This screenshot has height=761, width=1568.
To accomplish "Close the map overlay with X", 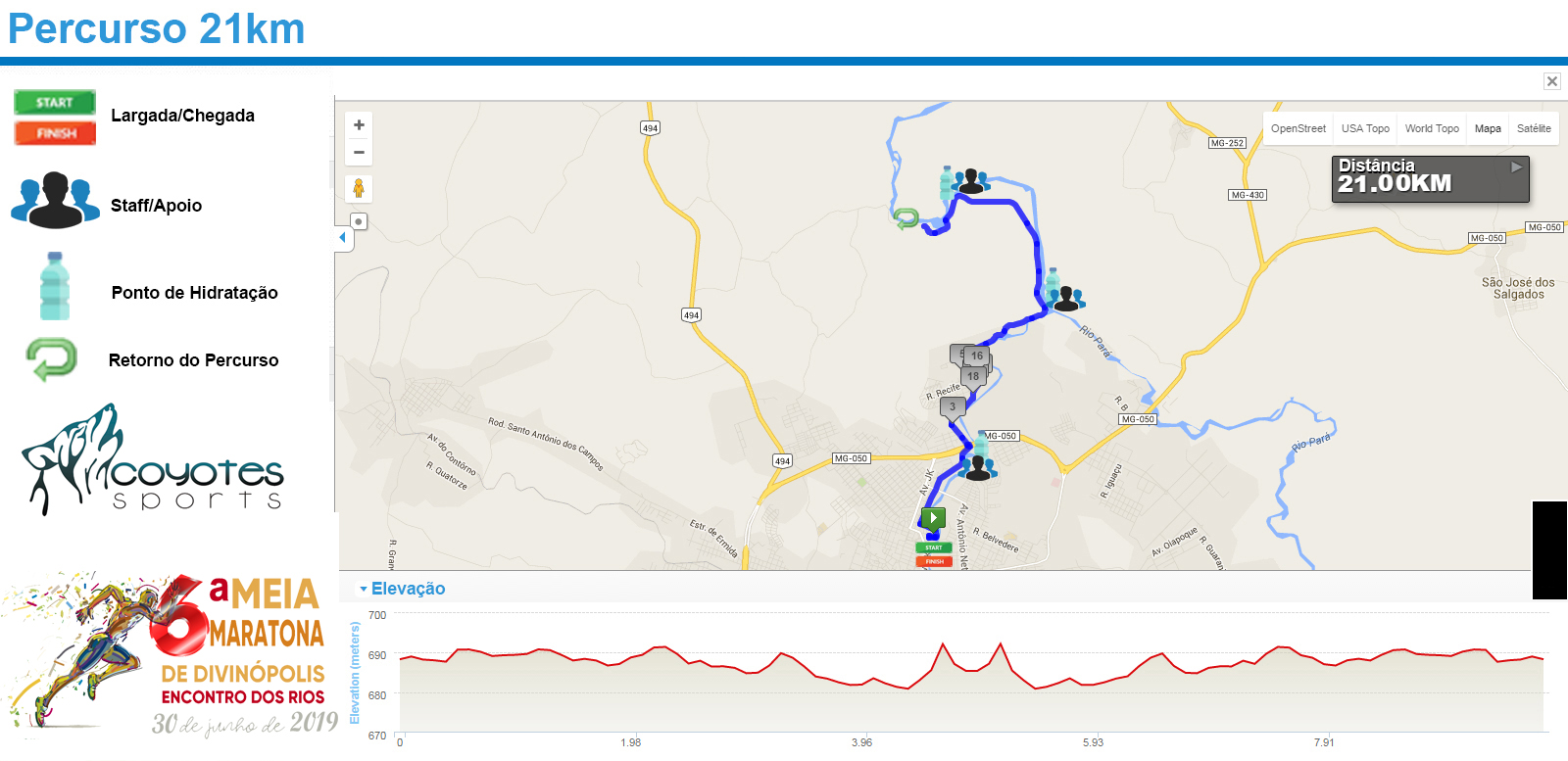I will (x=1552, y=81).
